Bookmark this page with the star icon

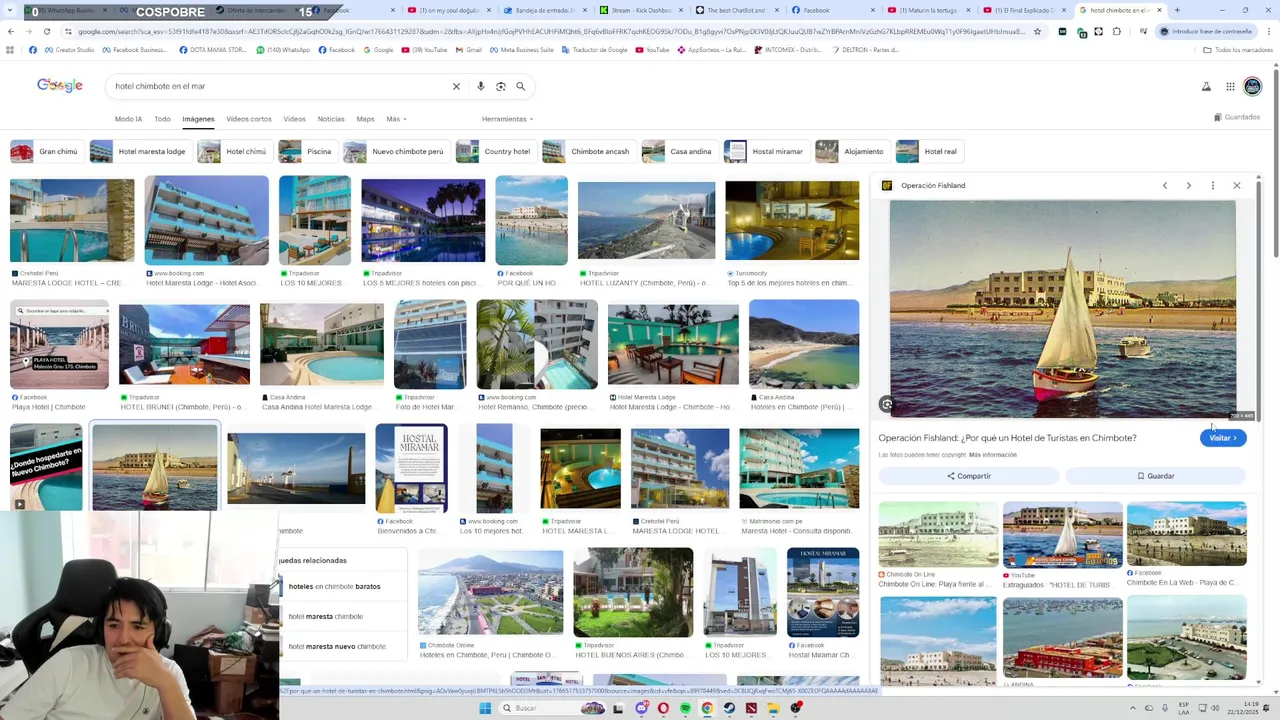(1037, 31)
